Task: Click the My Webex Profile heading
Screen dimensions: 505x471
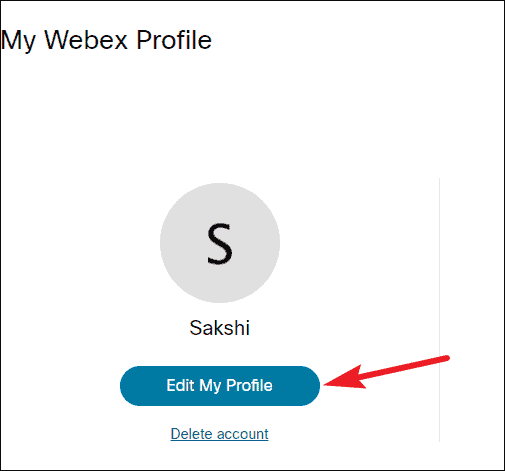Action: [x=106, y=40]
